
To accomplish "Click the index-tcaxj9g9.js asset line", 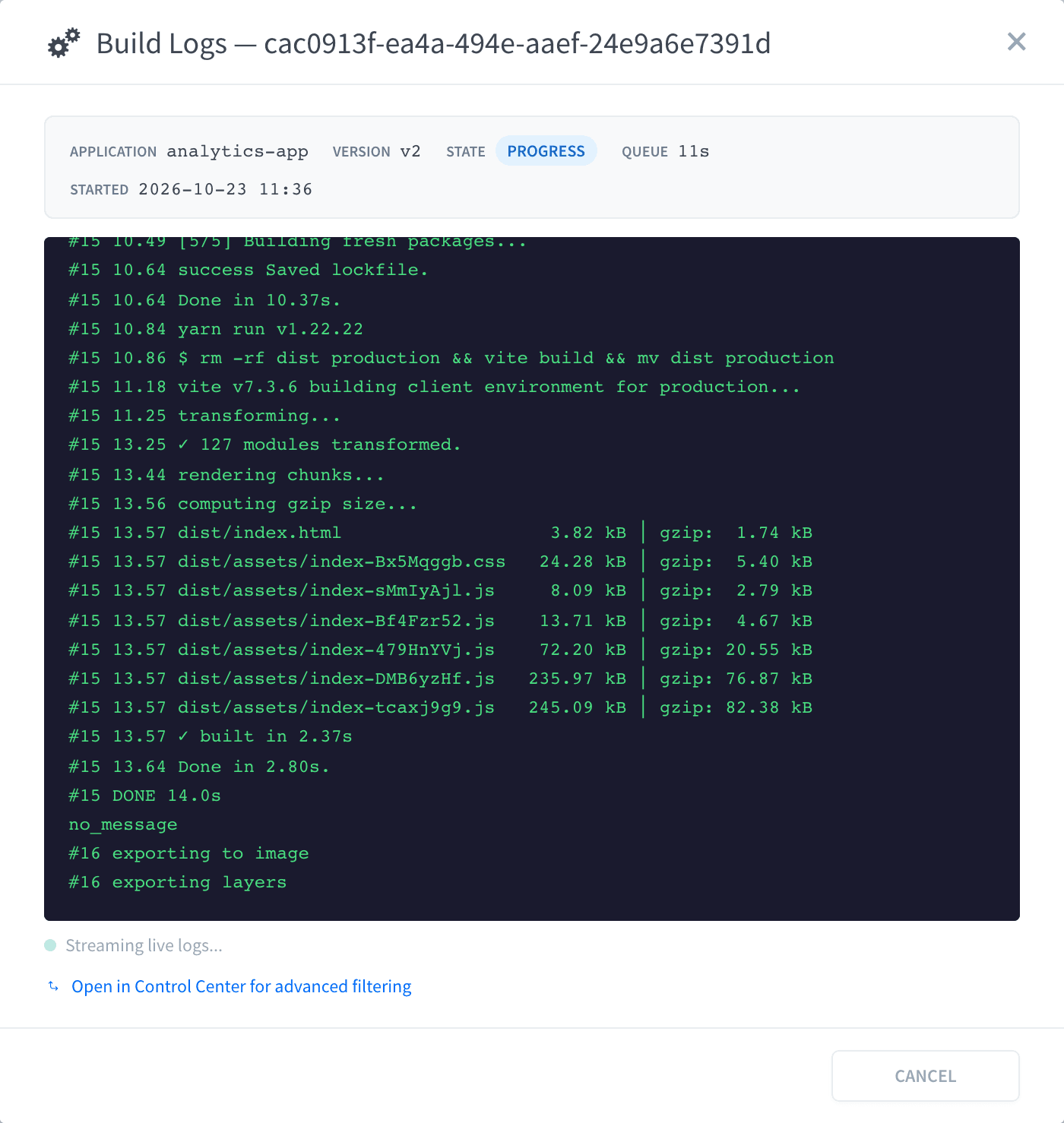I will [x=440, y=707].
